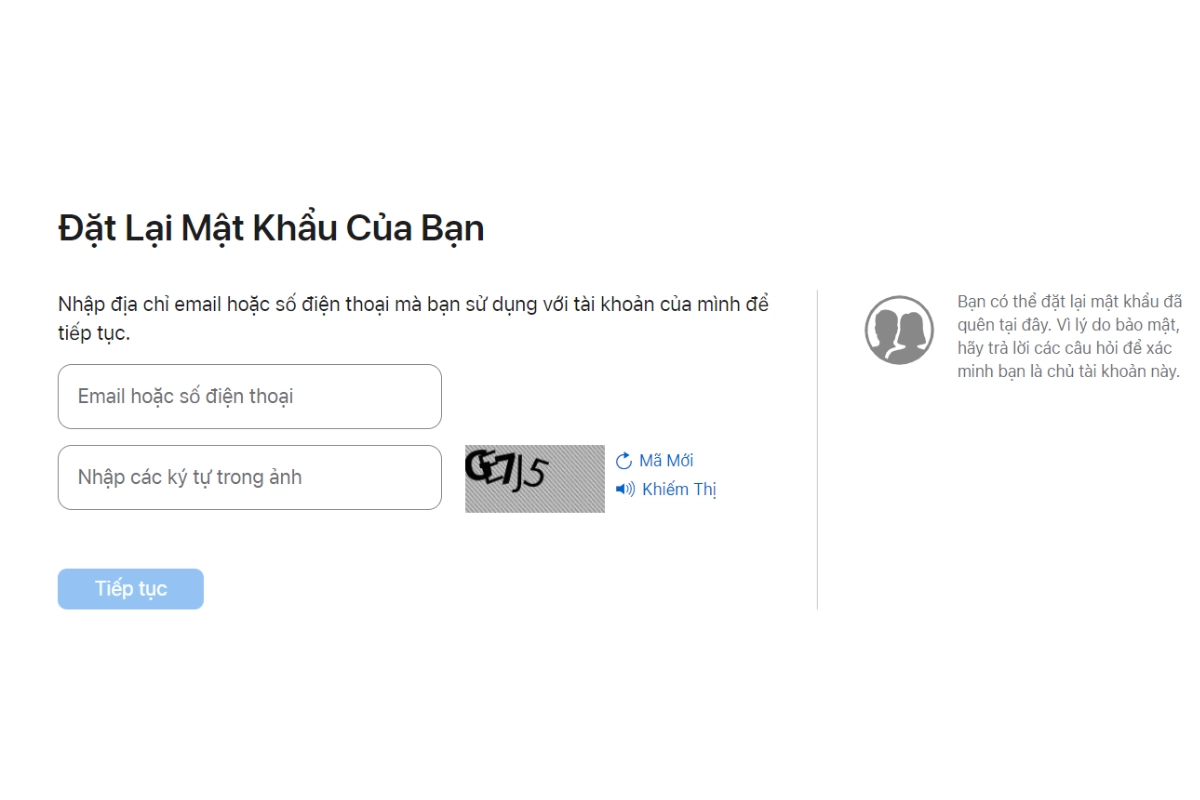Click the Mã Mới link
Image resolution: width=1200 pixels, height=800 pixels.
click(666, 460)
